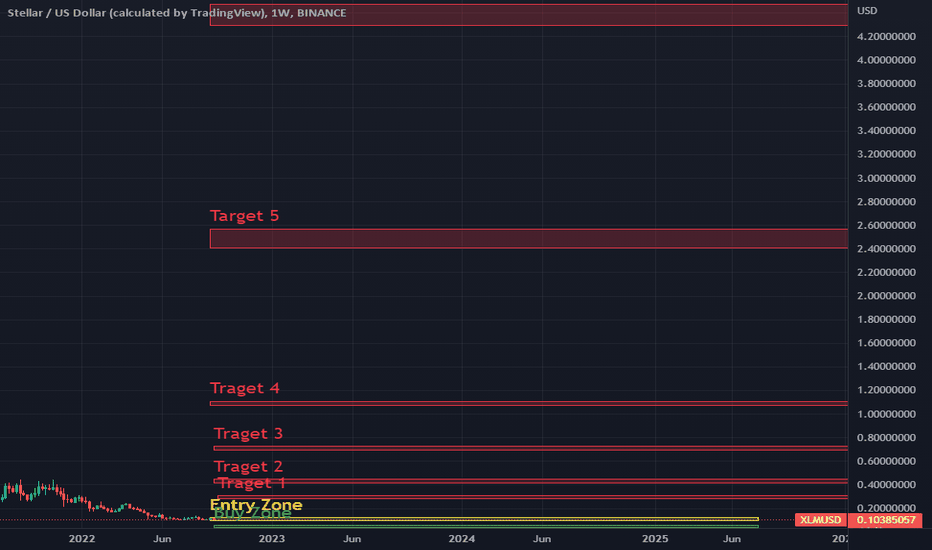
Task: Click the 2024 year label on time axis
Action: point(462,539)
